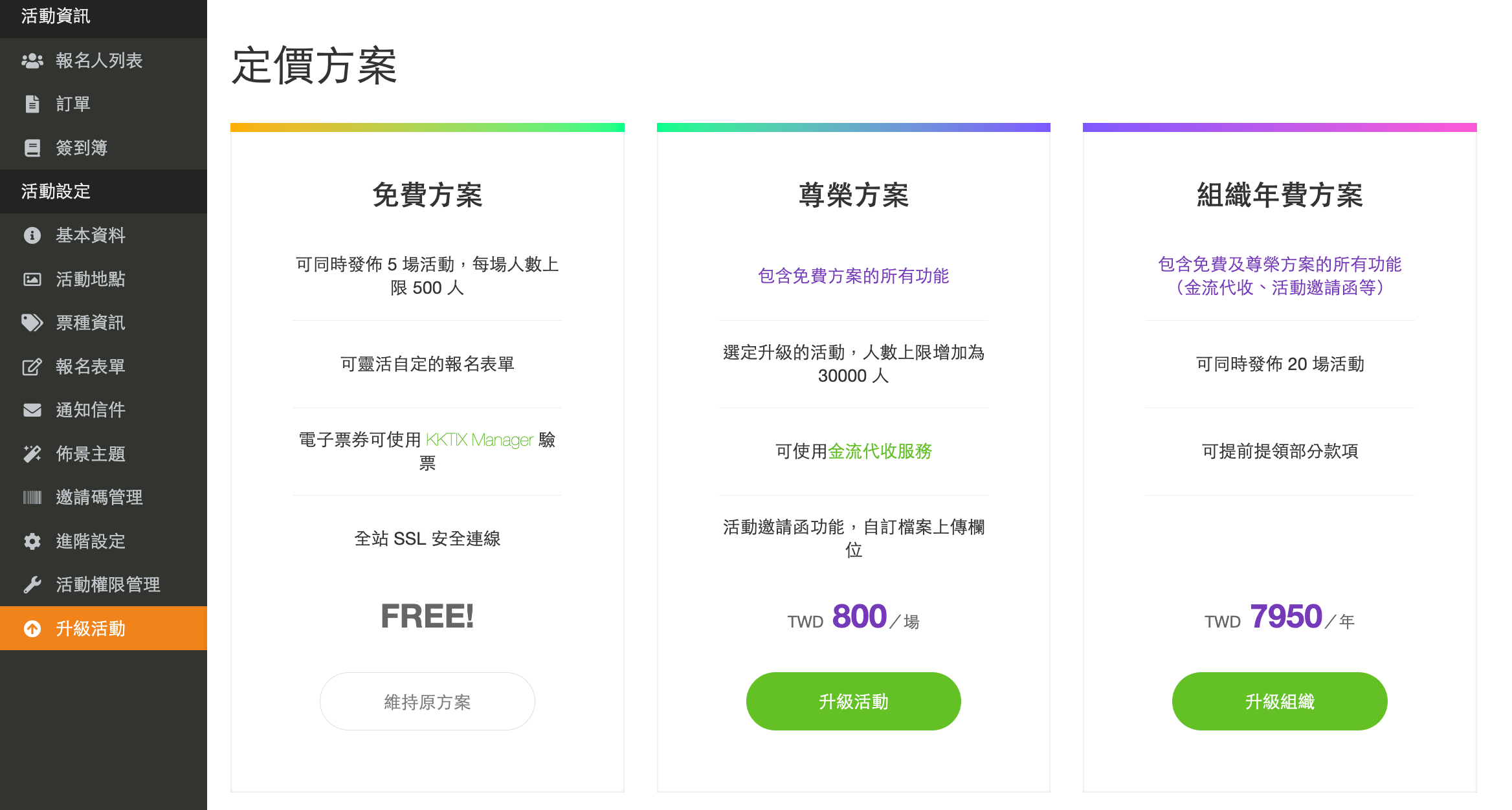Click the 報名表單 edit pencil icon
The width and height of the screenshot is (1512, 810).
coord(32,367)
